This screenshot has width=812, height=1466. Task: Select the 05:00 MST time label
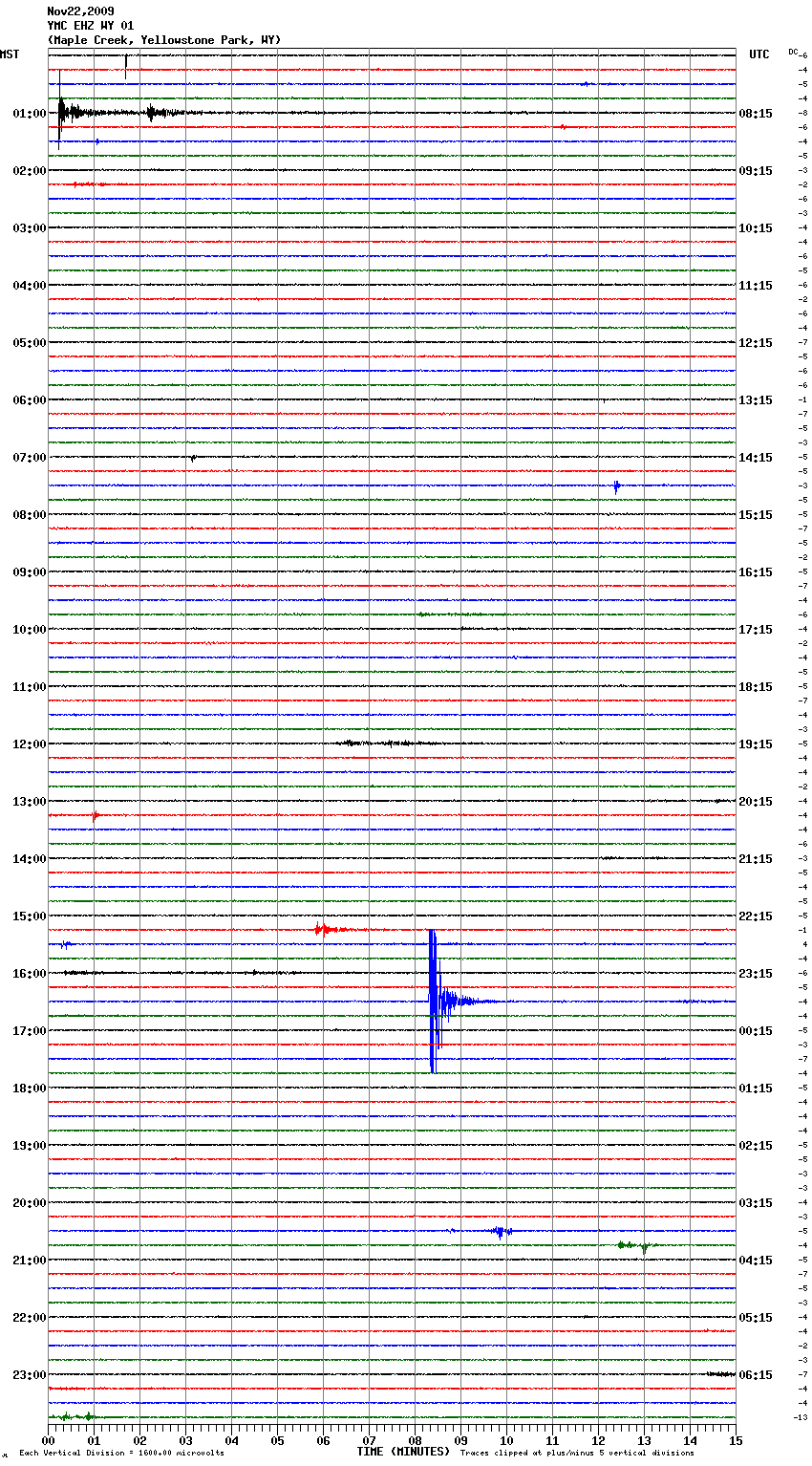coord(29,342)
